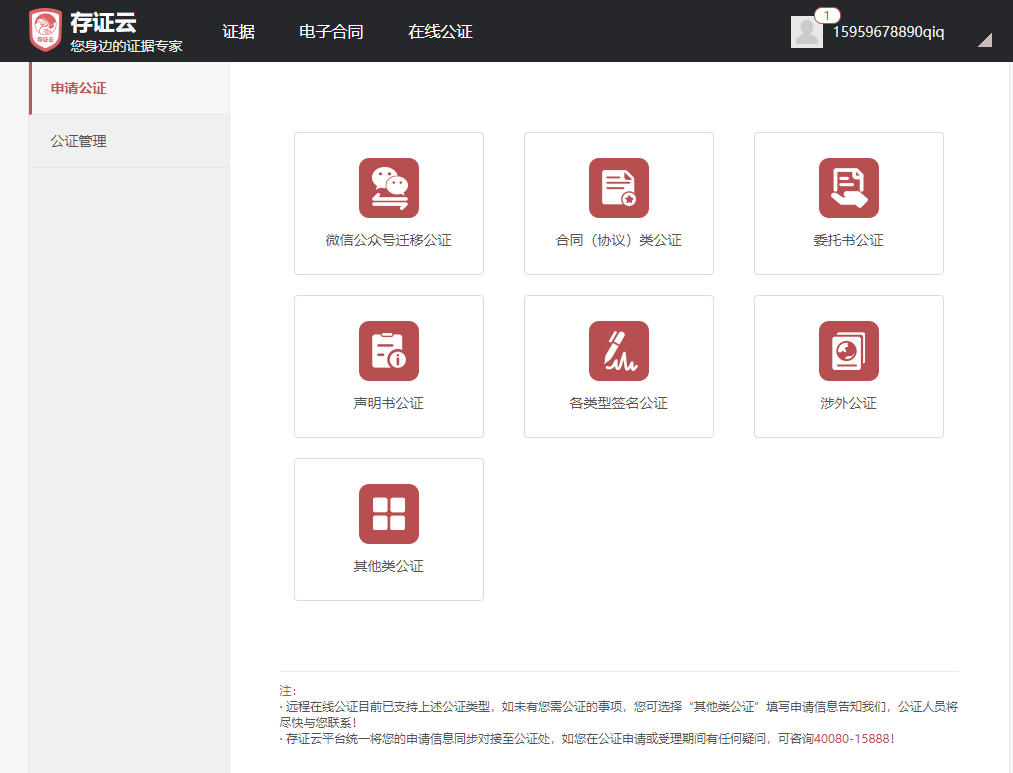This screenshot has width=1013, height=773.
Task: Open the 证据 top menu
Action: [238, 32]
